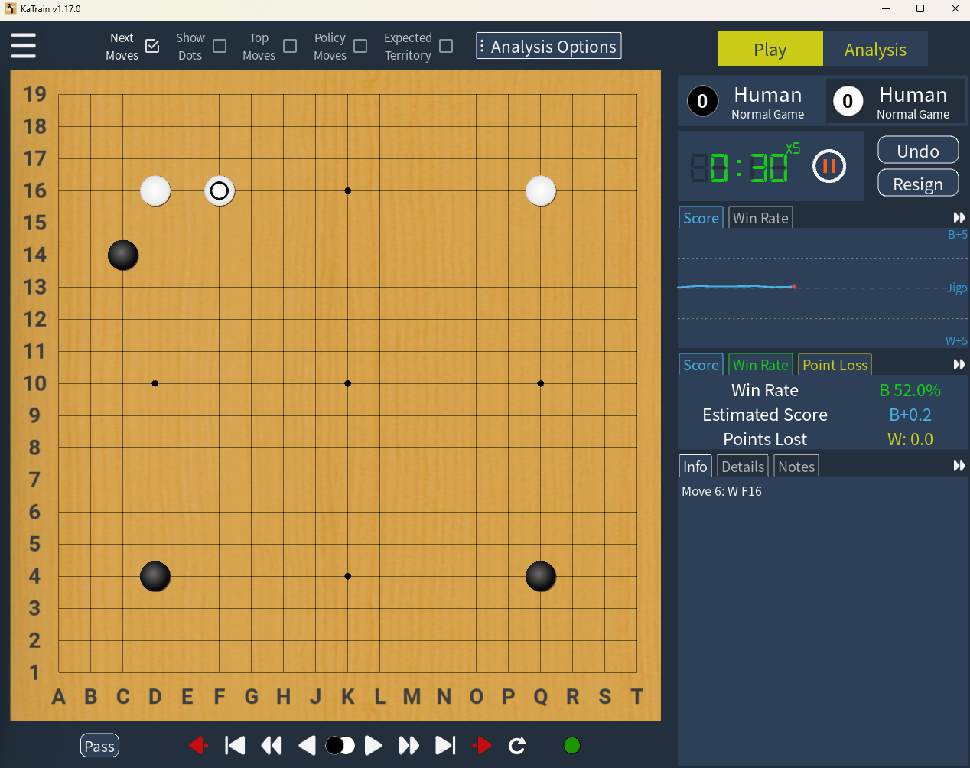Image resolution: width=970 pixels, height=768 pixels.
Task: Turn on Expected Territory display
Action: (446, 46)
